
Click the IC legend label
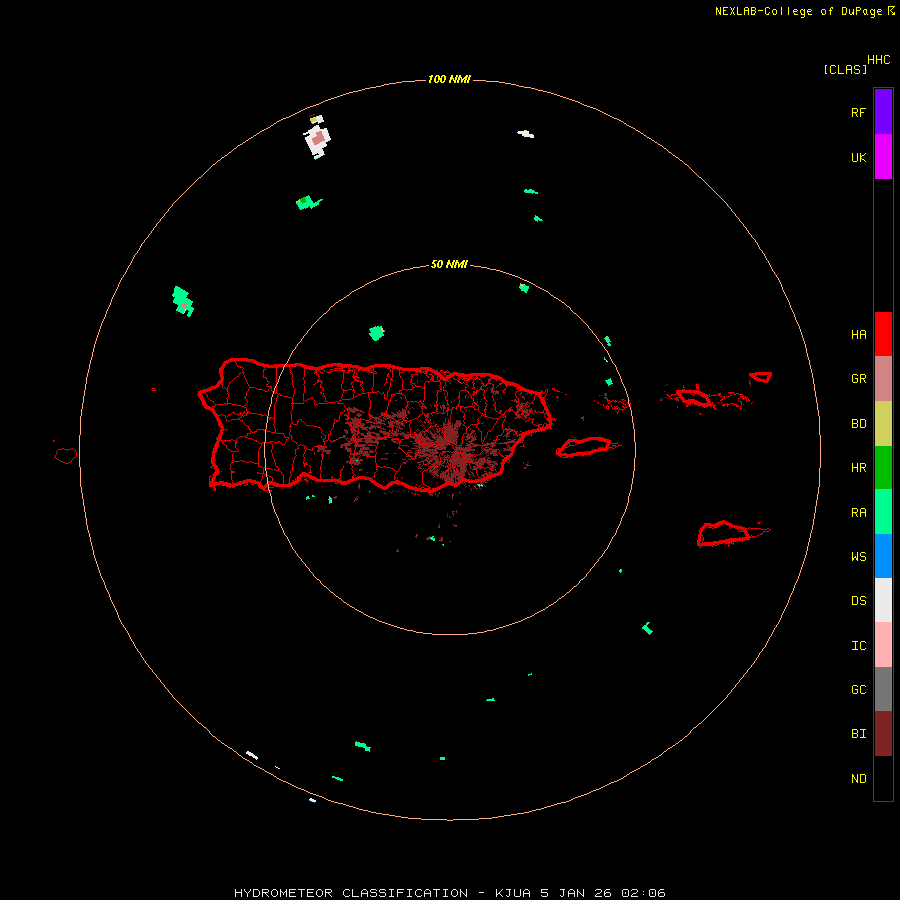click(858, 645)
